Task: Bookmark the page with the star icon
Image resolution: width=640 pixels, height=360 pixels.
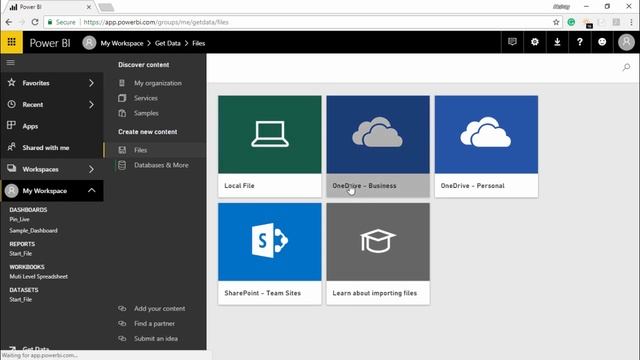Action: (556, 22)
